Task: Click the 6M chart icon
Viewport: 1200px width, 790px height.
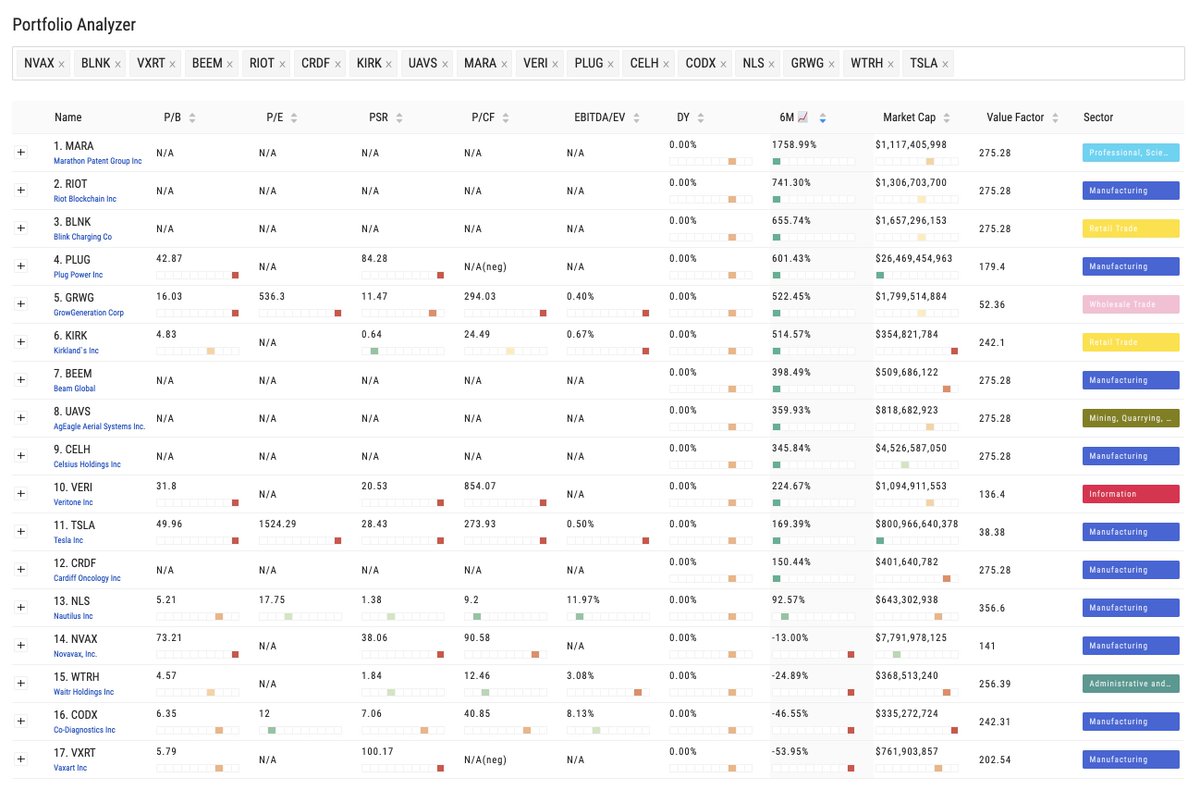Action: tap(802, 117)
